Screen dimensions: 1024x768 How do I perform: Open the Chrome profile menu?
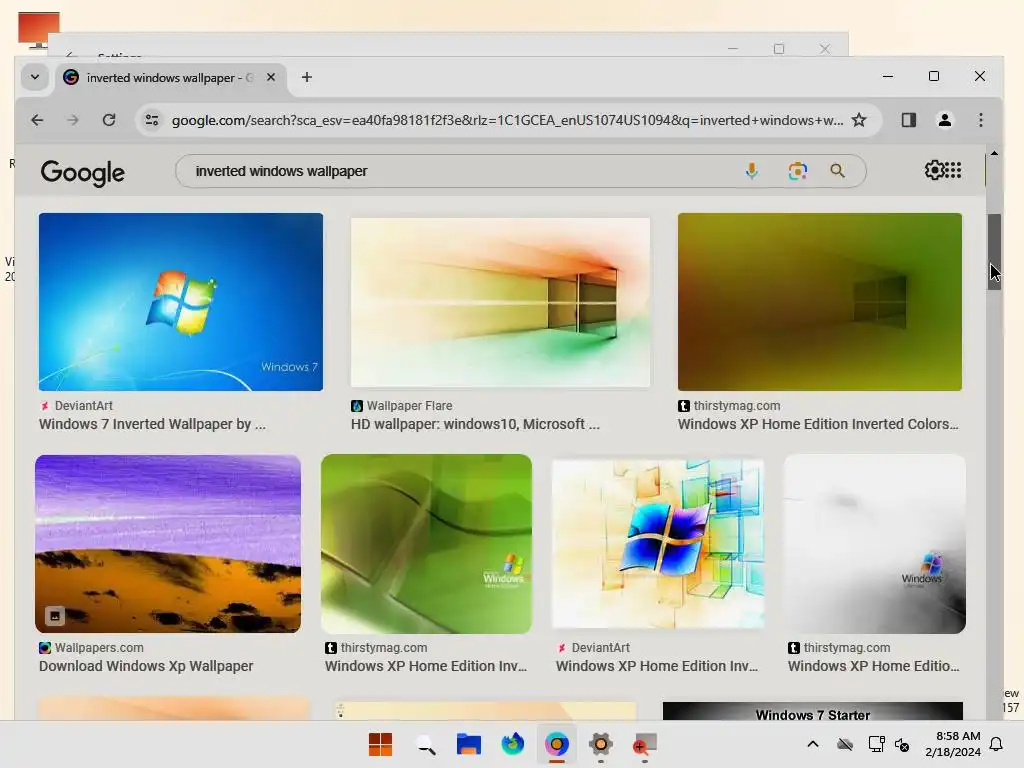tap(944, 120)
